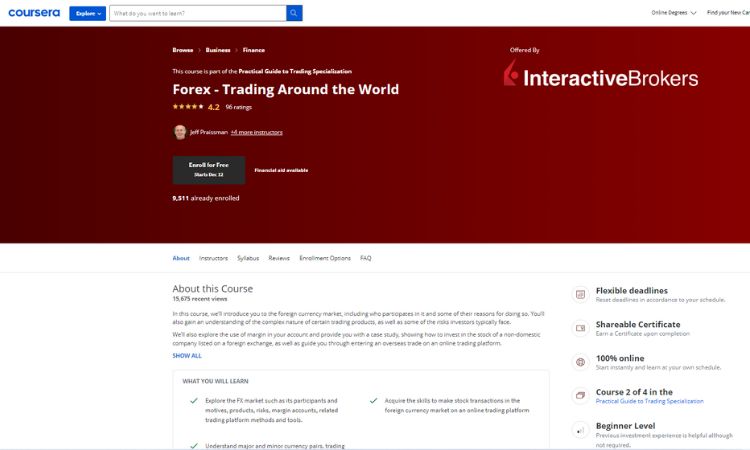750x450 pixels.
Task: Click the '15,675 recent views' text
Action: pos(200,299)
